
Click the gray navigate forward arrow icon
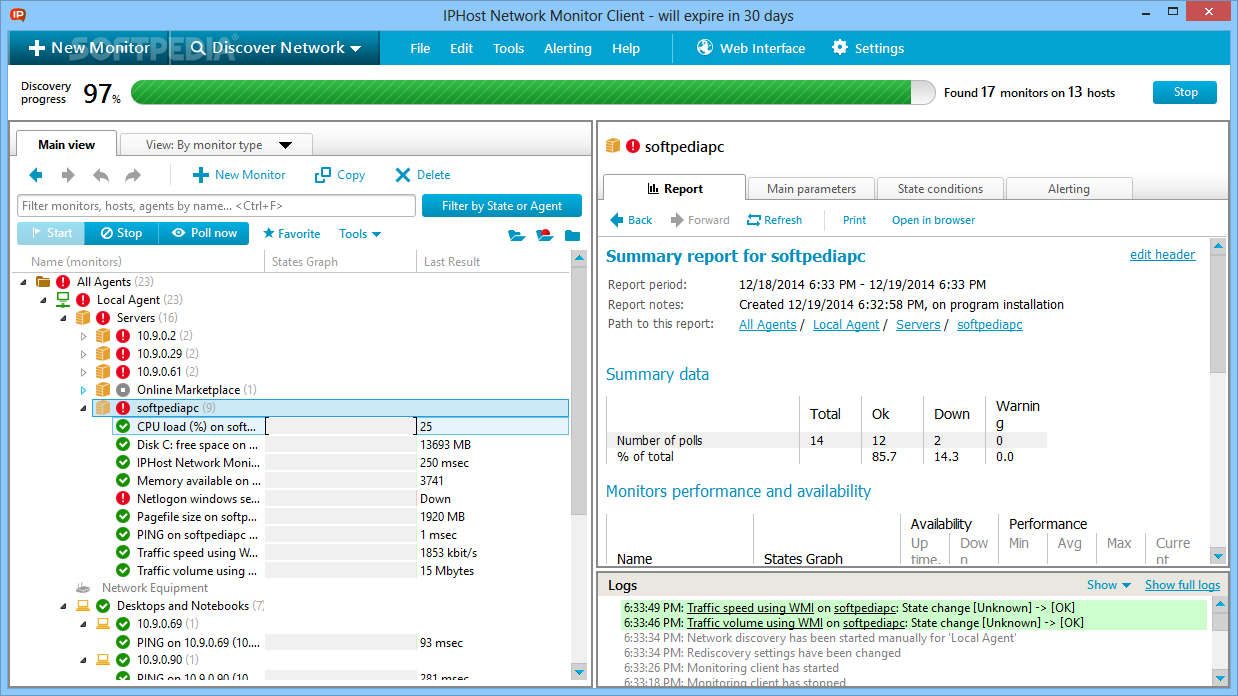coord(68,175)
